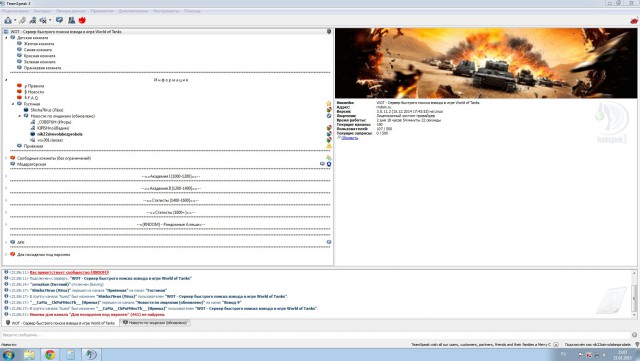This screenshot has height=361, width=640.
Task: Collapse the Информация section
Action: click(6, 80)
